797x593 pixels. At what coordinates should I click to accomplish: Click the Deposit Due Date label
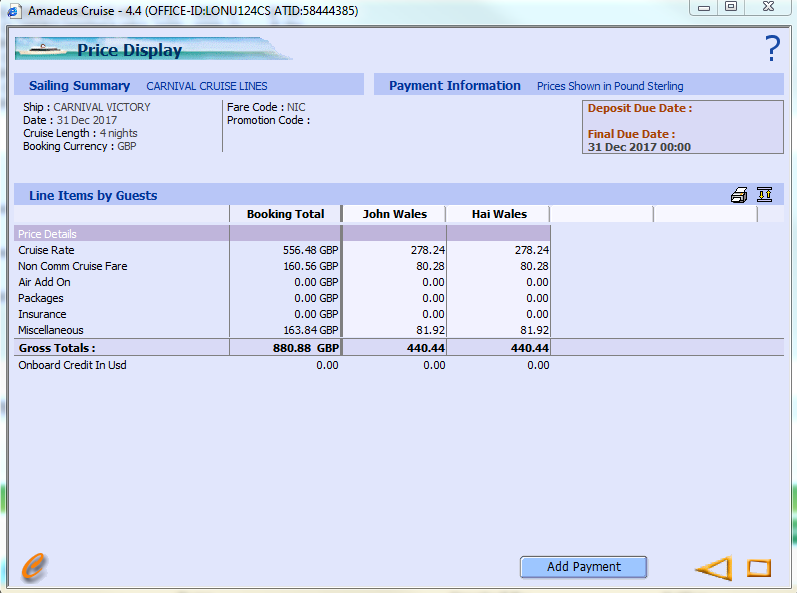coord(640,108)
